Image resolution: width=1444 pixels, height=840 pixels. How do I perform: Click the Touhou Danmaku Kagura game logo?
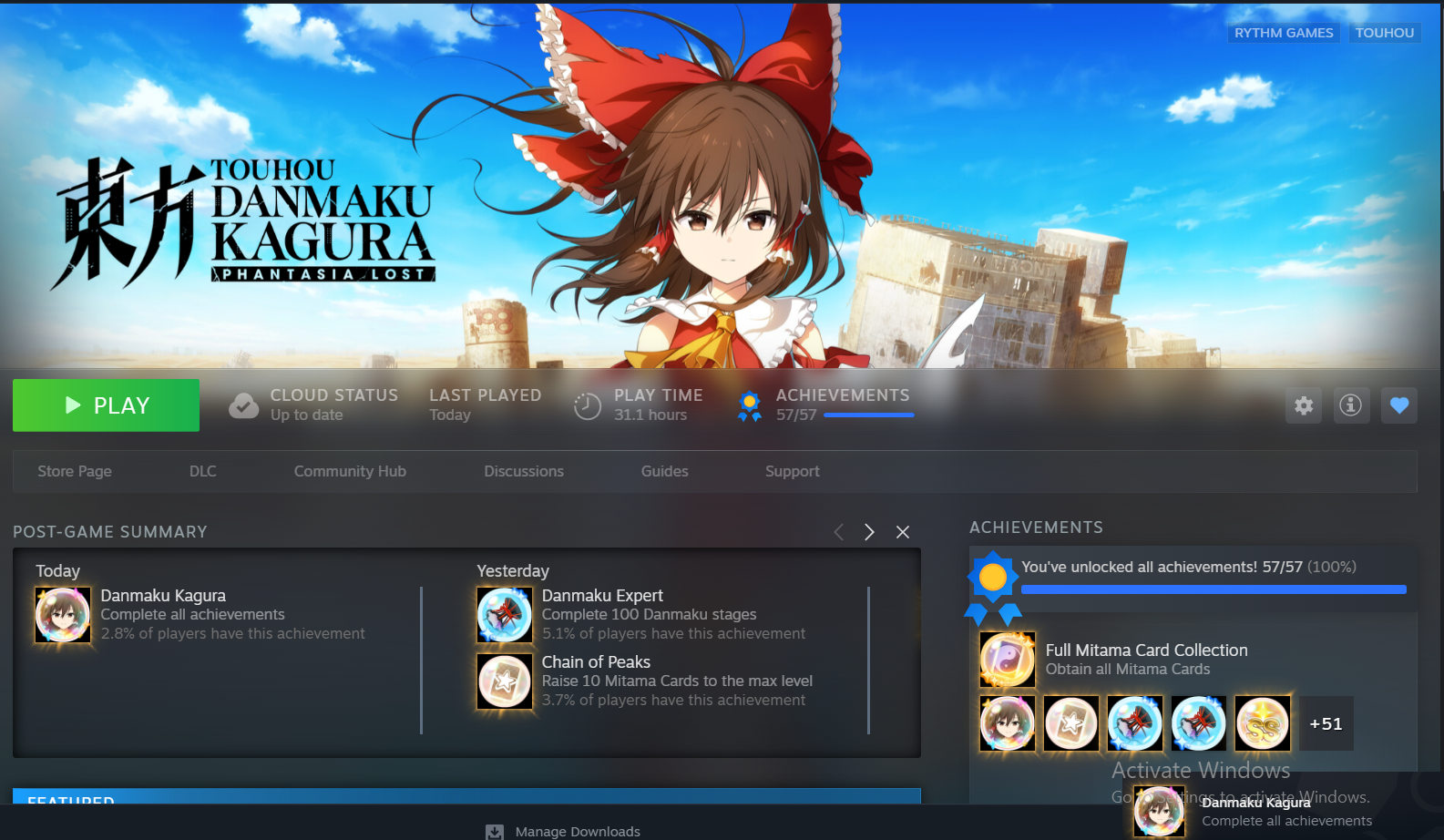point(244,222)
